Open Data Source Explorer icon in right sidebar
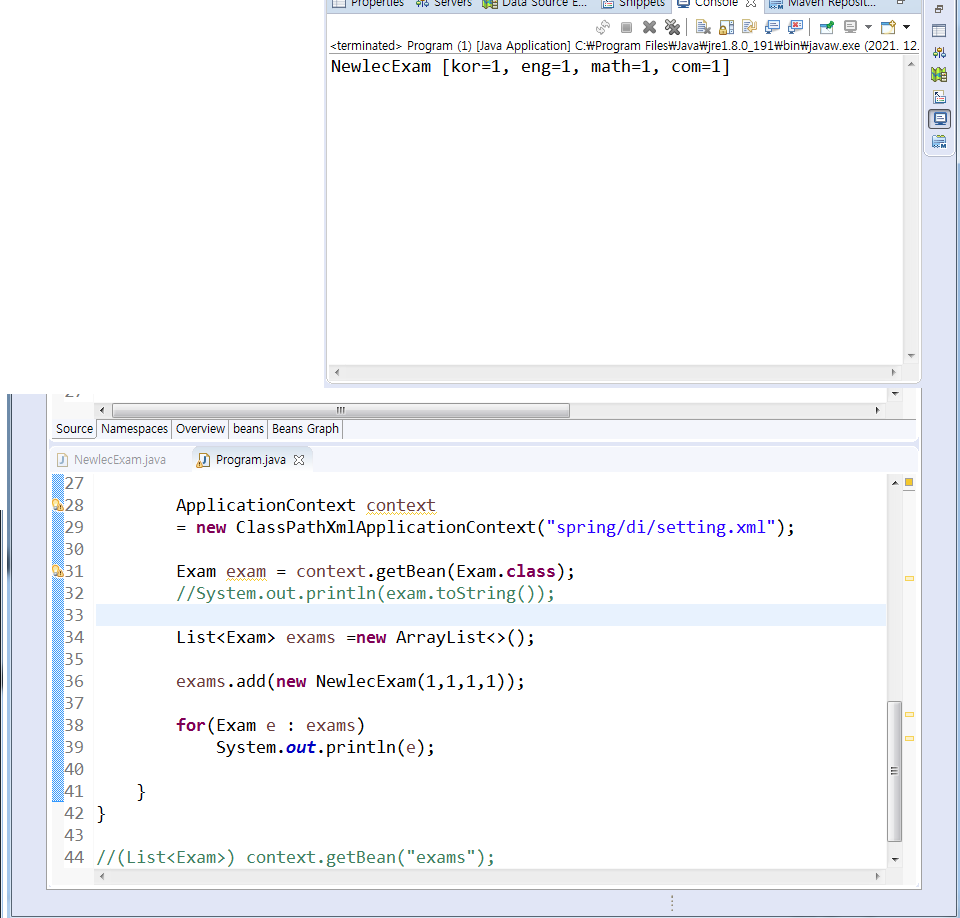The image size is (960, 918). click(x=939, y=75)
